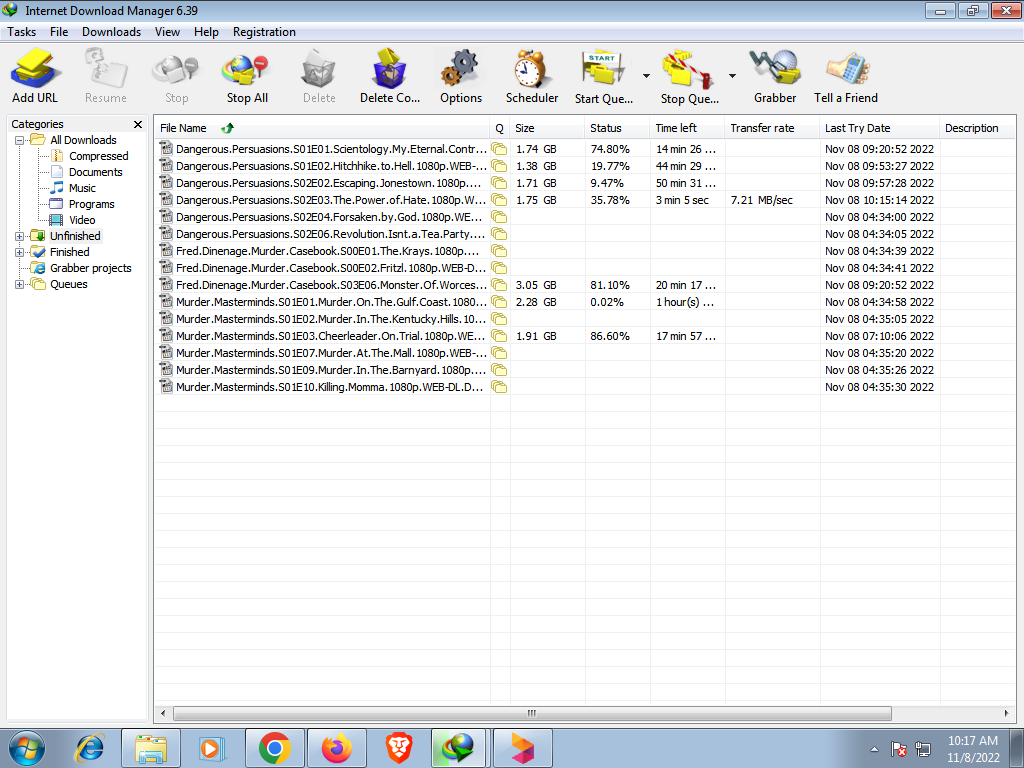
Task: Open Start Queue dropdown arrow
Action: click(x=646, y=76)
